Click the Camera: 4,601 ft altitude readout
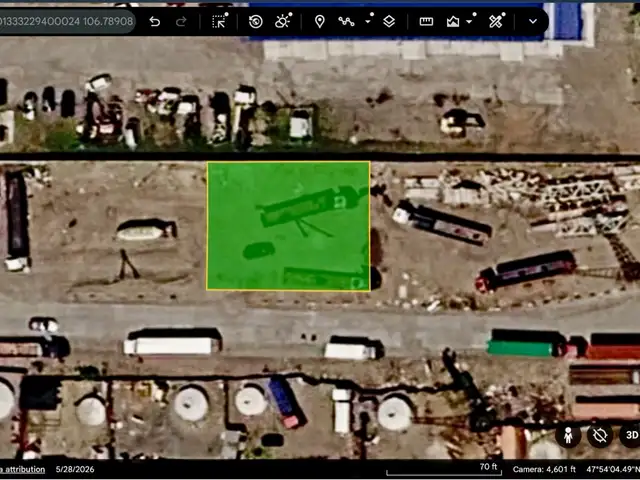Viewport: 640px width, 480px height. [x=544, y=469]
